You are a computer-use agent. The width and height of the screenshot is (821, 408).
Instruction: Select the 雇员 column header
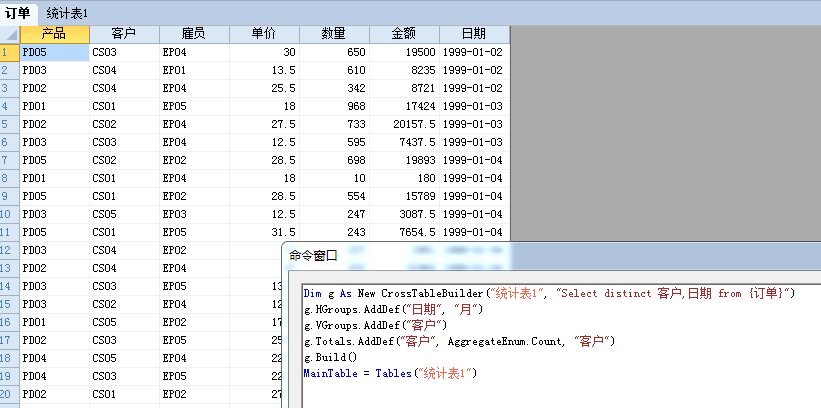[x=194, y=35]
